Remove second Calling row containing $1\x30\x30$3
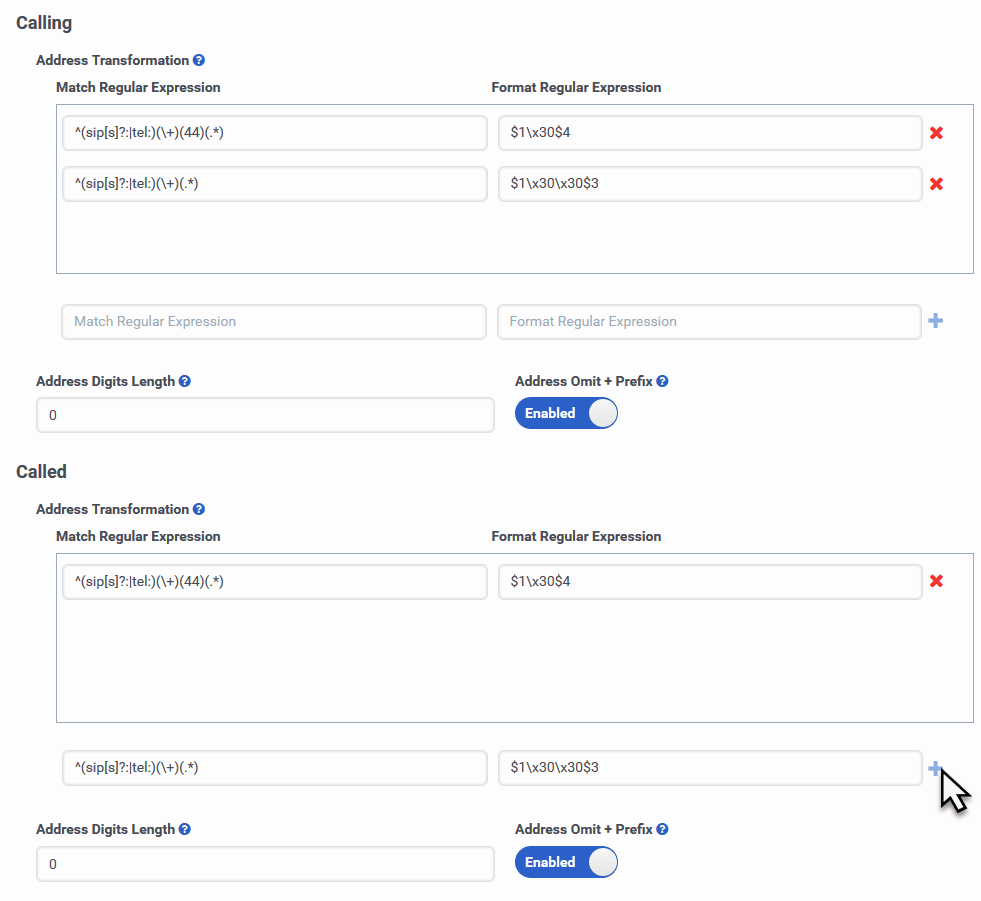The image size is (981, 901). 936,184
